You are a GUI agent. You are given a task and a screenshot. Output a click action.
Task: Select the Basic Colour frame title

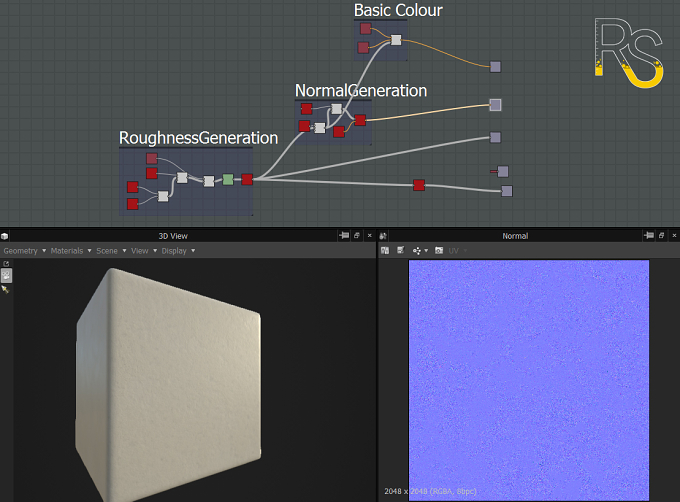tap(398, 10)
